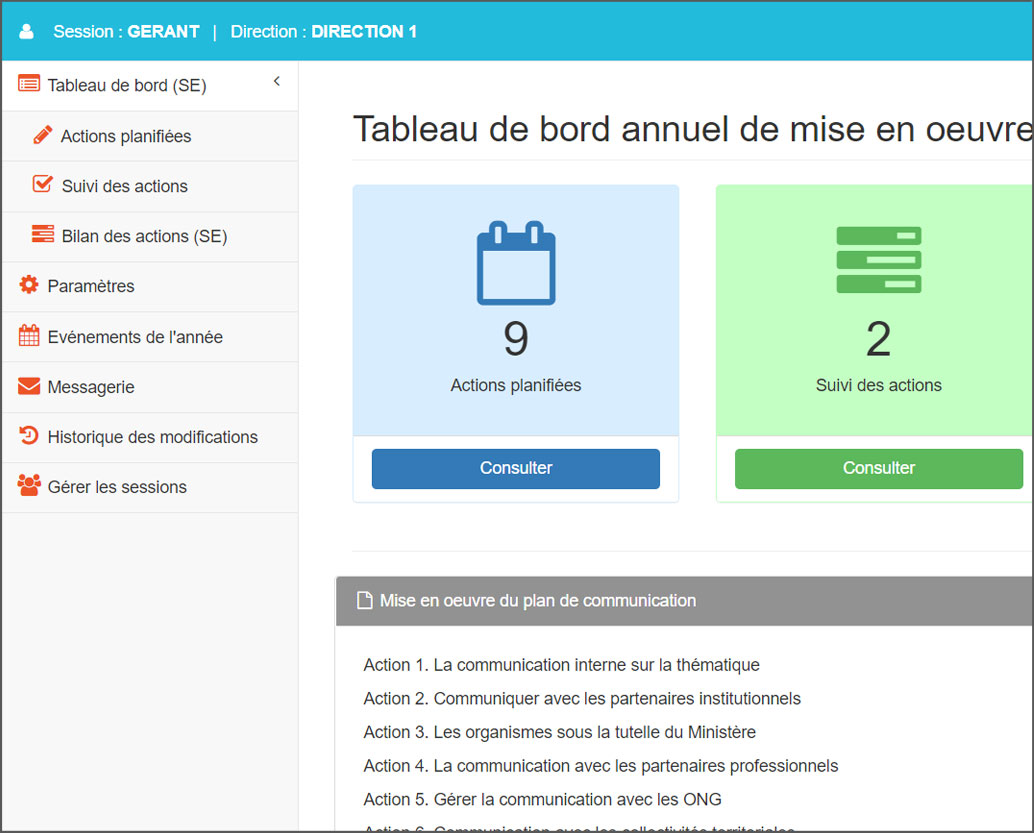The image size is (1034, 833).
Task: Click the calendar icon for Evénements de l'année
Action: [x=29, y=335]
